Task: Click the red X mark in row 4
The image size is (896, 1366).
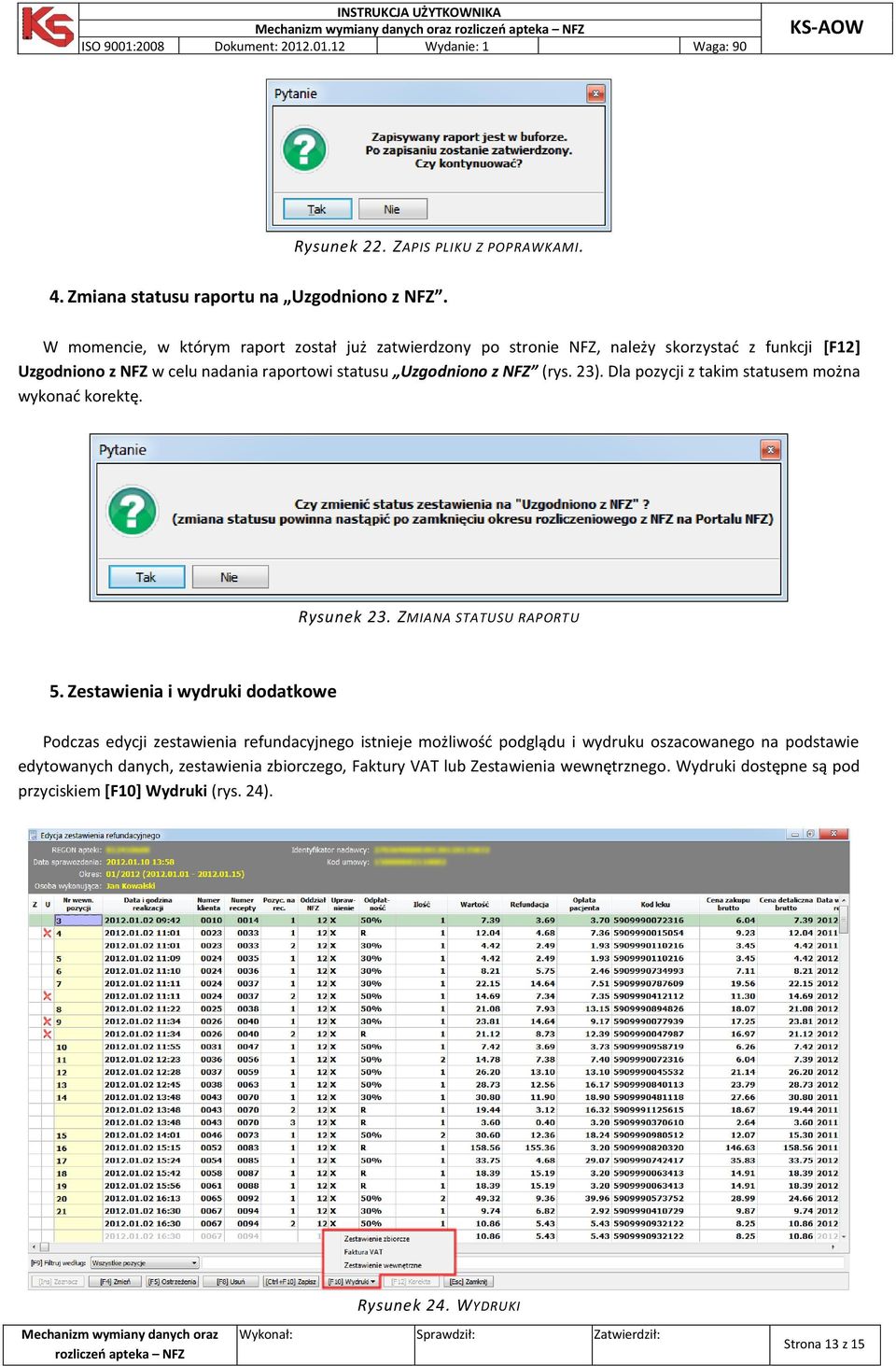Action: click(x=47, y=933)
